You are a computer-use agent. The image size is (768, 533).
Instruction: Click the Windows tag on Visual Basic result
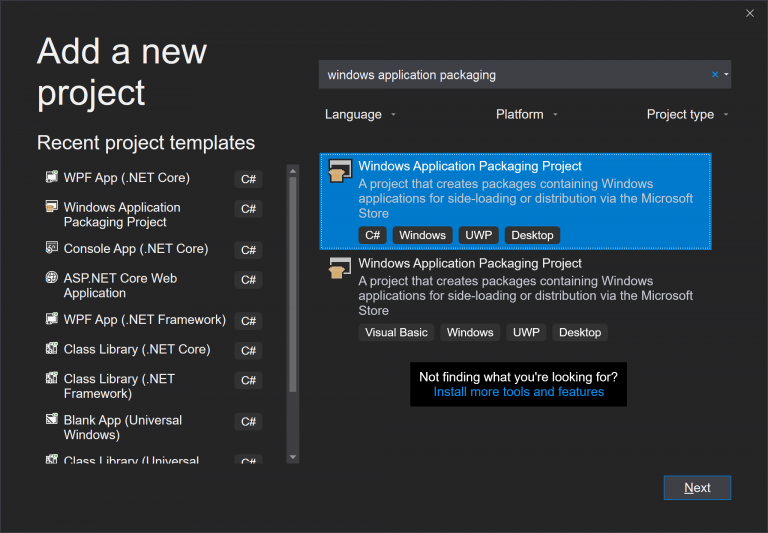pyautogui.click(x=470, y=332)
